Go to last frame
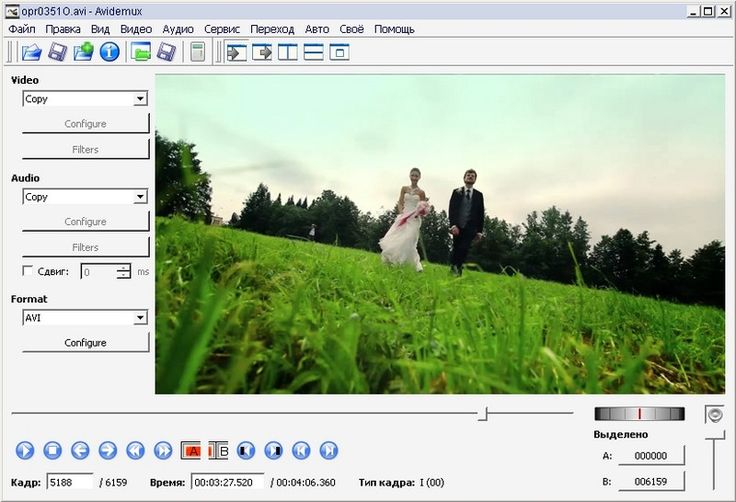736x502 pixels. 329,450
